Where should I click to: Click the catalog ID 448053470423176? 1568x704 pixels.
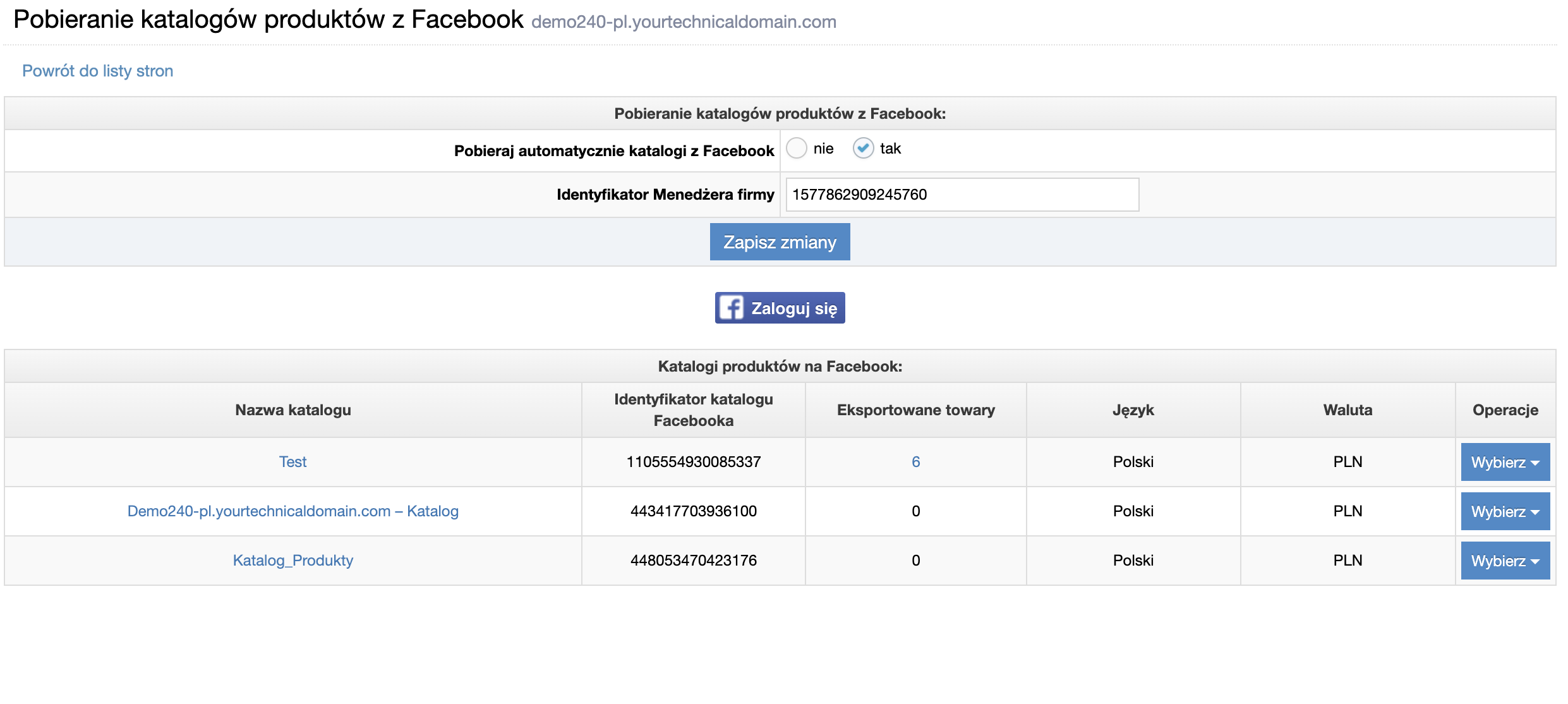click(694, 561)
